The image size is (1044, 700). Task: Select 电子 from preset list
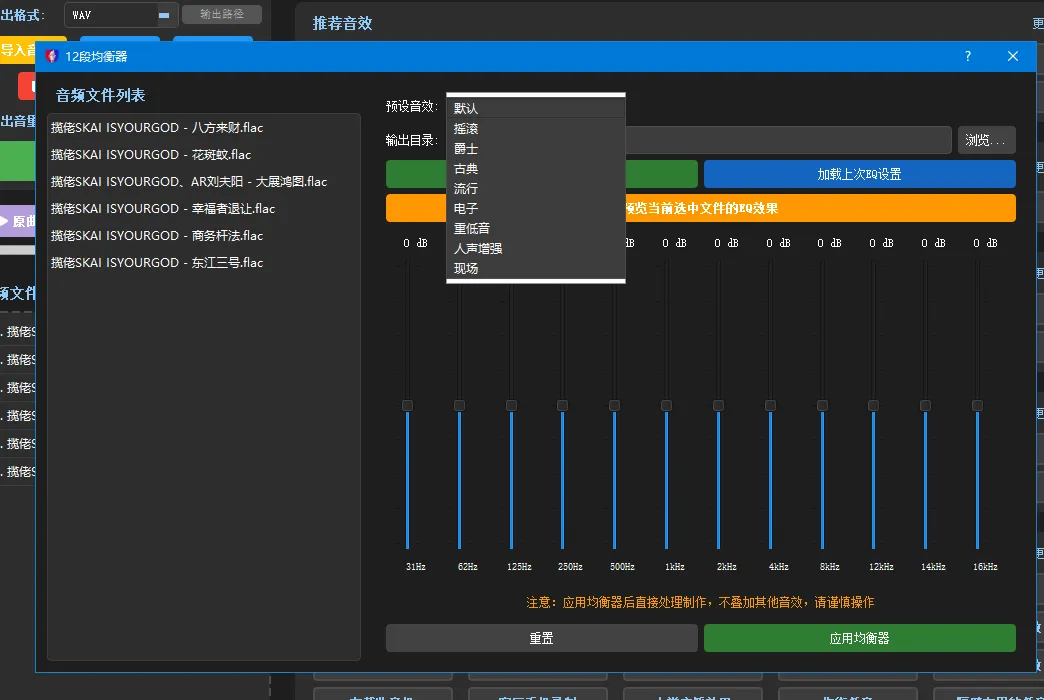coord(535,208)
